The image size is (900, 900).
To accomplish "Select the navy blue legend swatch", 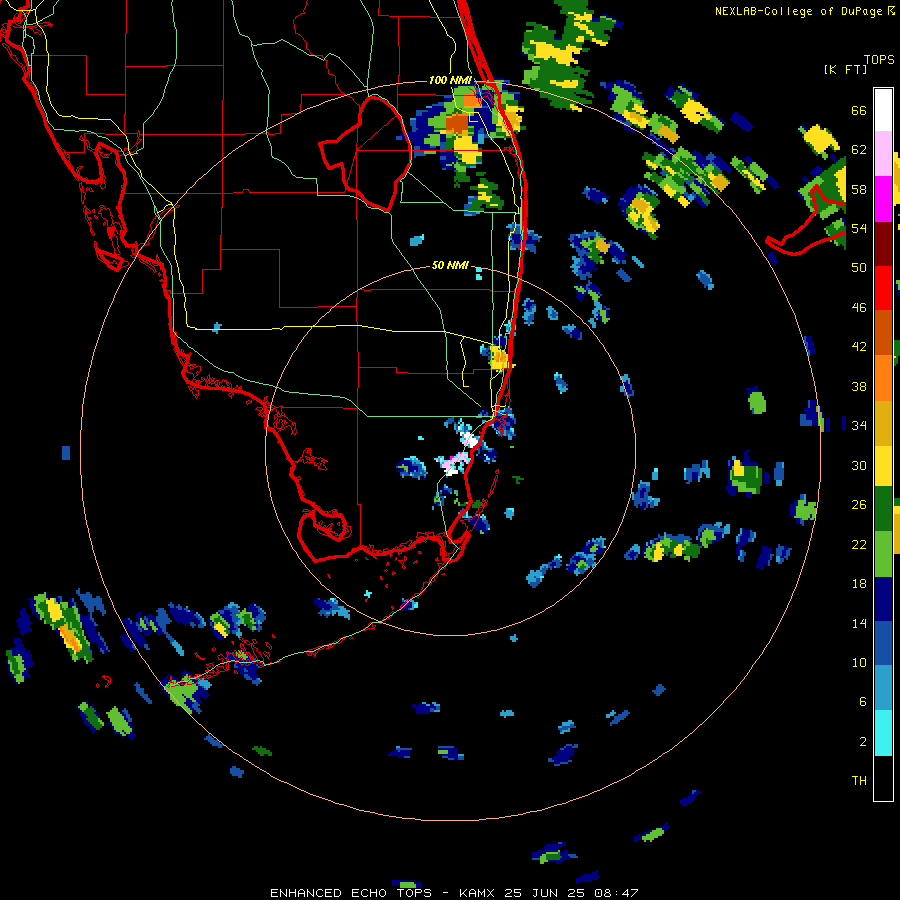I will click(x=883, y=599).
